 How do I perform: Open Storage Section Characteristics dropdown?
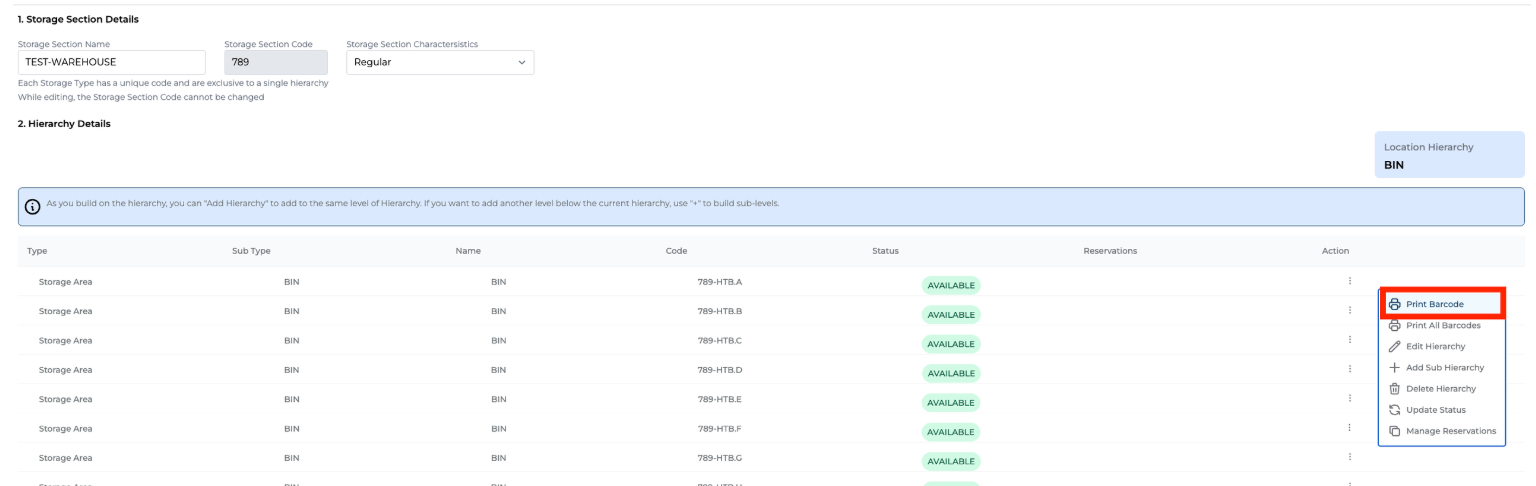(x=440, y=62)
